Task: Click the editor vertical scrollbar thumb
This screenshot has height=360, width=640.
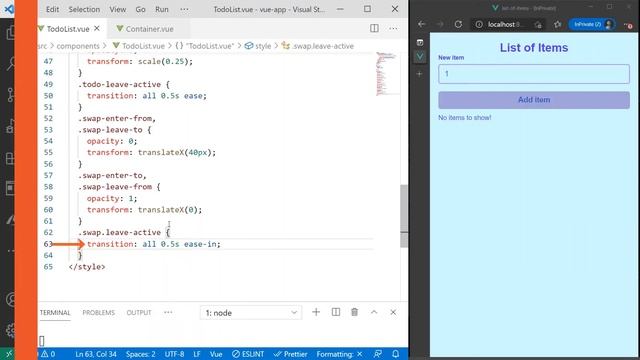Action: tap(404, 216)
